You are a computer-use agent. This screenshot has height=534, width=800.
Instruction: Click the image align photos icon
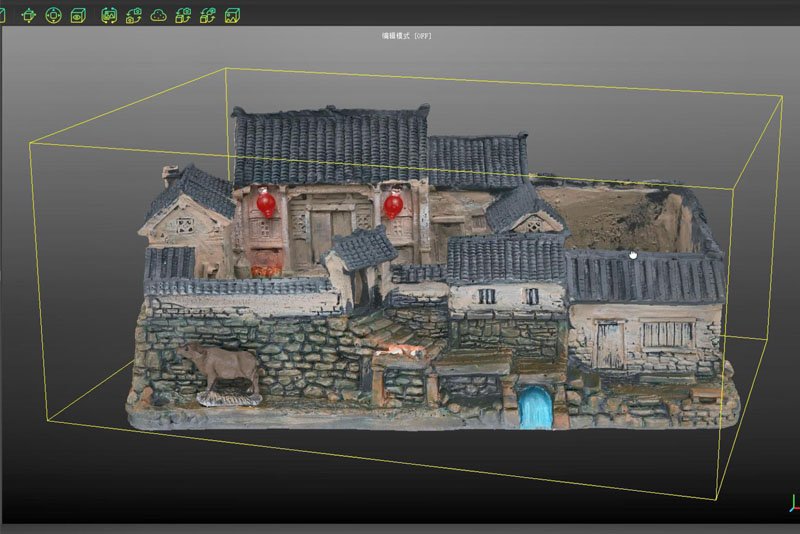click(x=109, y=16)
